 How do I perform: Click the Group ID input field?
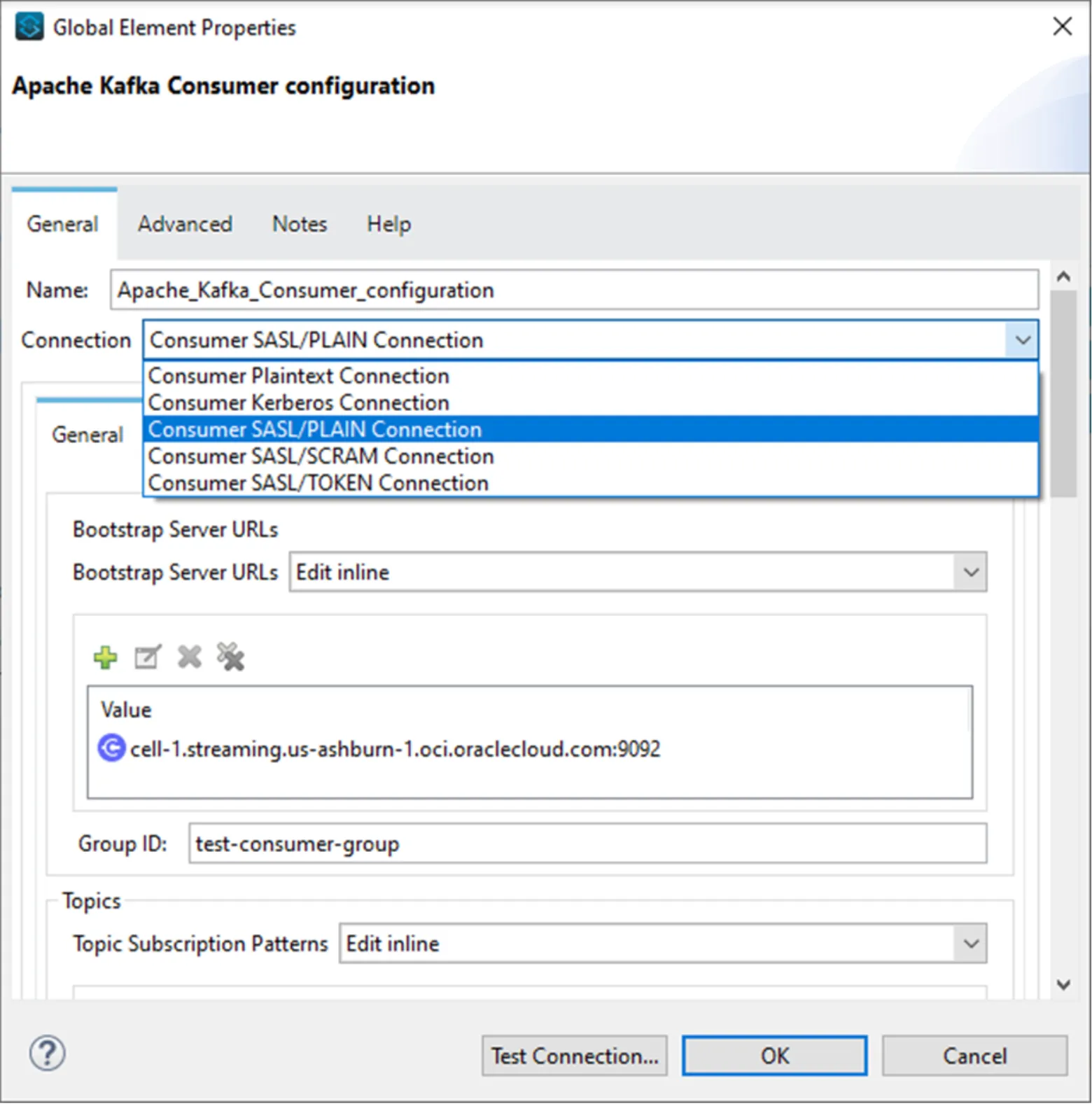(588, 843)
